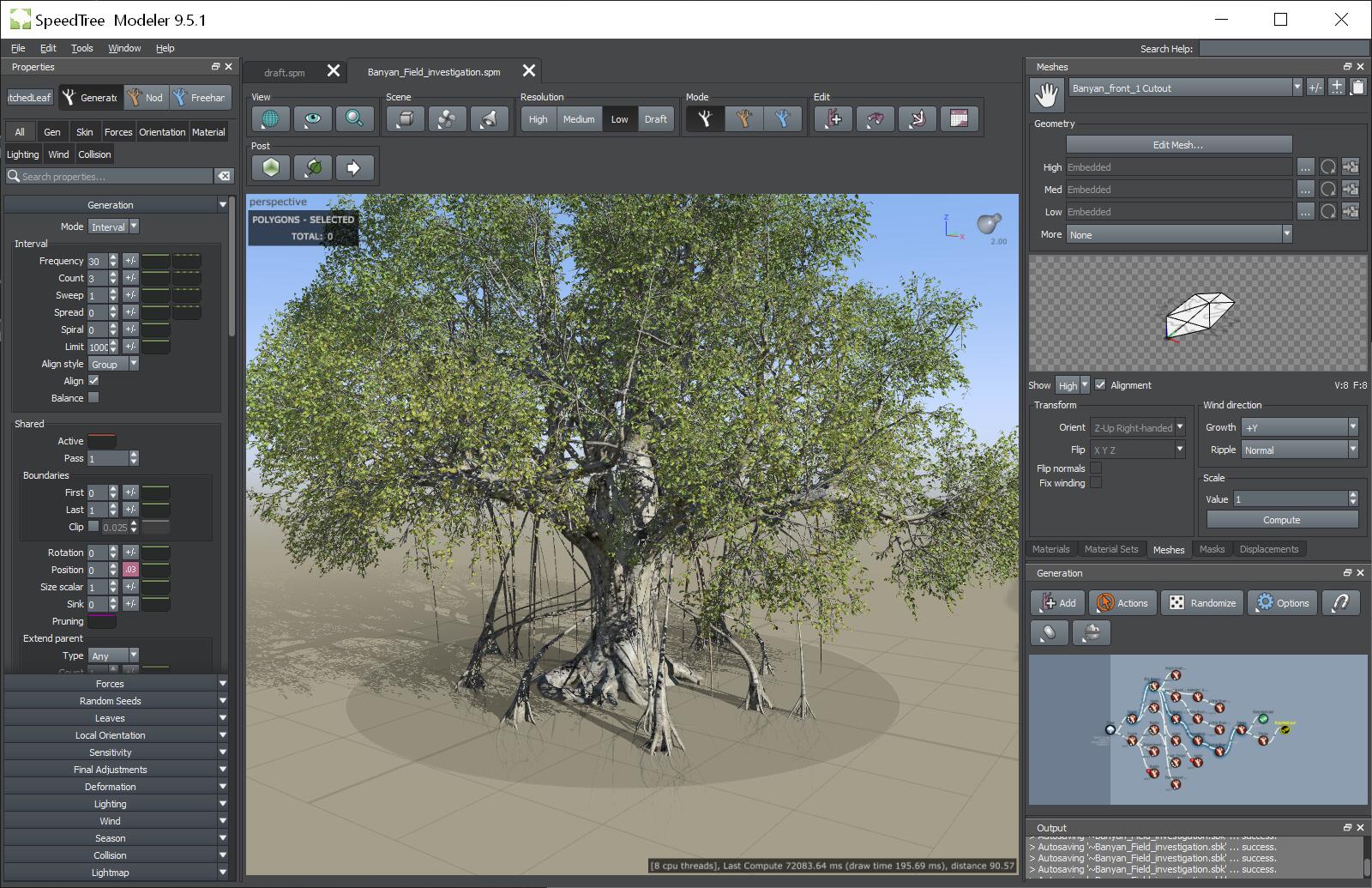The height and width of the screenshot is (888, 1372).
Task: Click the Actions button
Action: point(1122,603)
